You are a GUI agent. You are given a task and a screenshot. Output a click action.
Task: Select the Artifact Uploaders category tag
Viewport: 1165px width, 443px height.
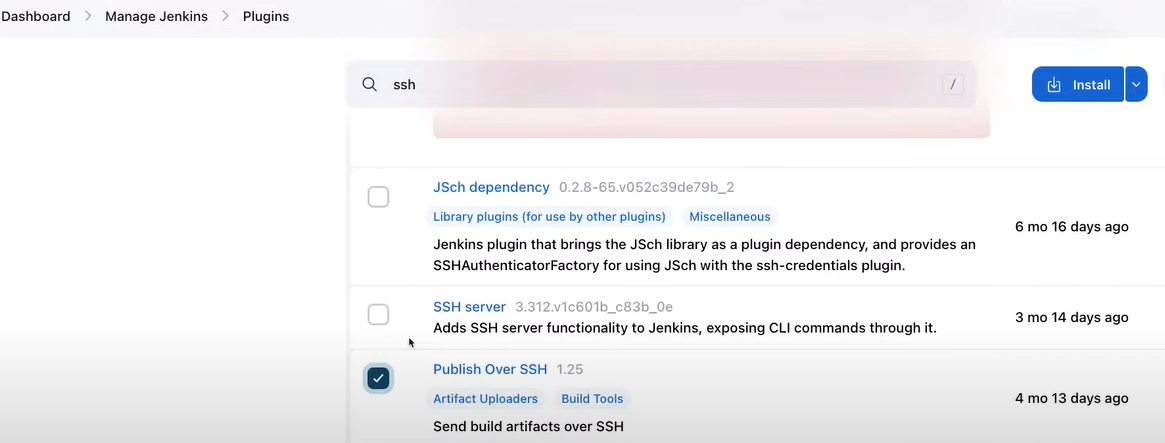(485, 399)
